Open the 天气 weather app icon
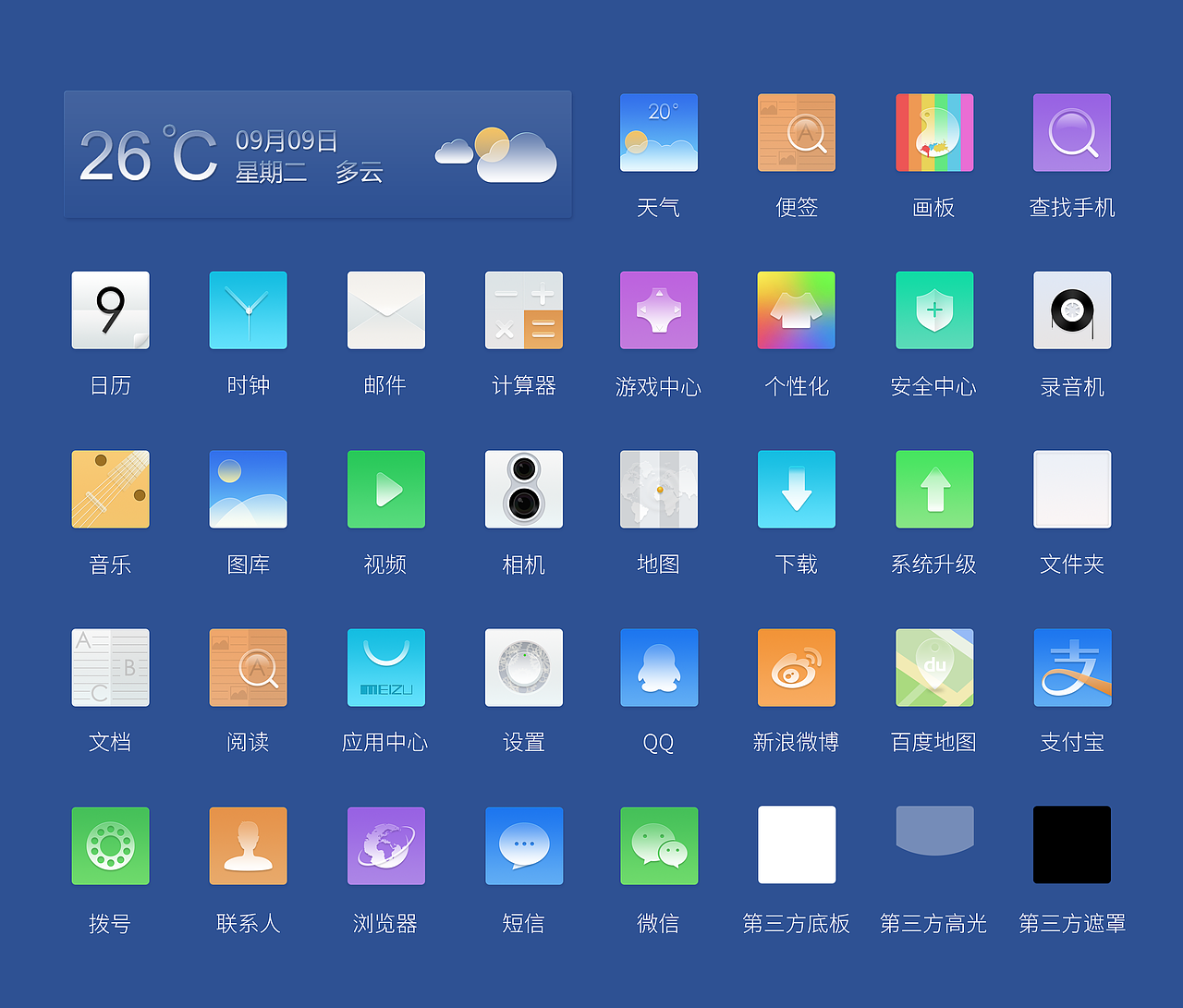The width and height of the screenshot is (1183, 1008). pyautogui.click(x=659, y=132)
